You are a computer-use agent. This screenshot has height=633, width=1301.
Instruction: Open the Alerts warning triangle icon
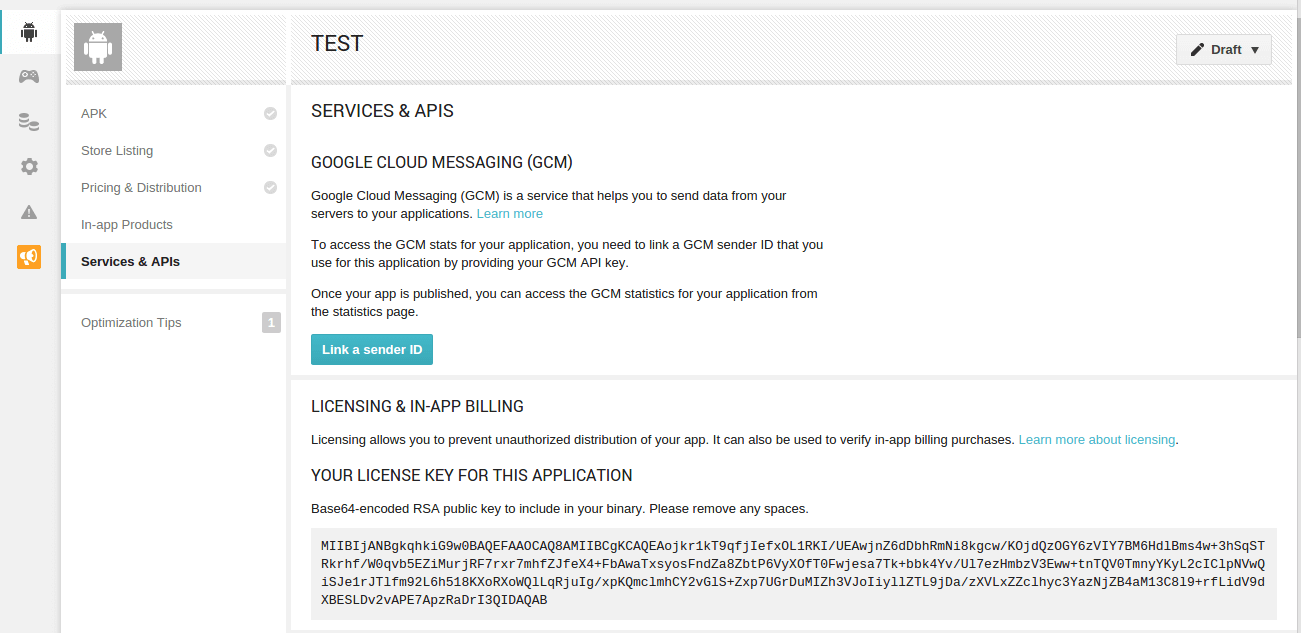[x=29, y=212]
